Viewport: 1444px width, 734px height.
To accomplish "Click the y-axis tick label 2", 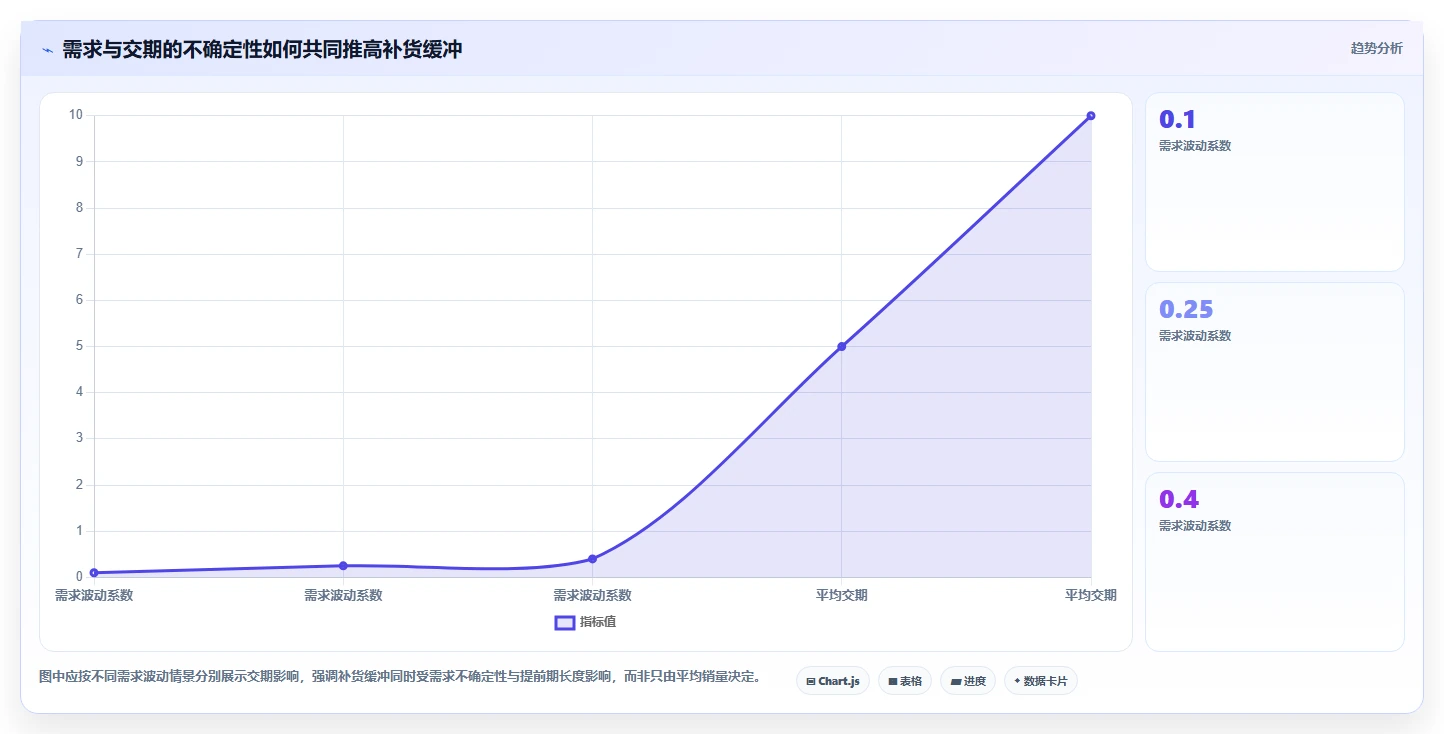I will (79, 485).
